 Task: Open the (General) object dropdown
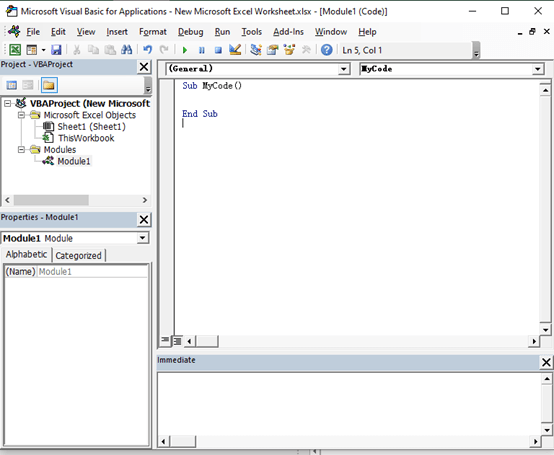(x=344, y=69)
